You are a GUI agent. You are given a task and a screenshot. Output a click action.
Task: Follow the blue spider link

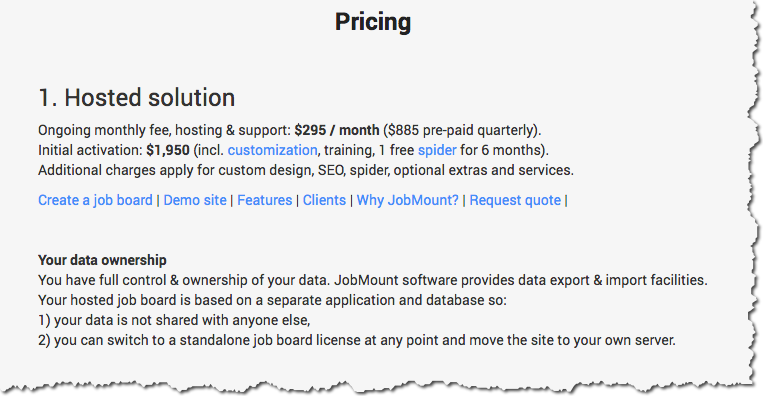click(437, 150)
